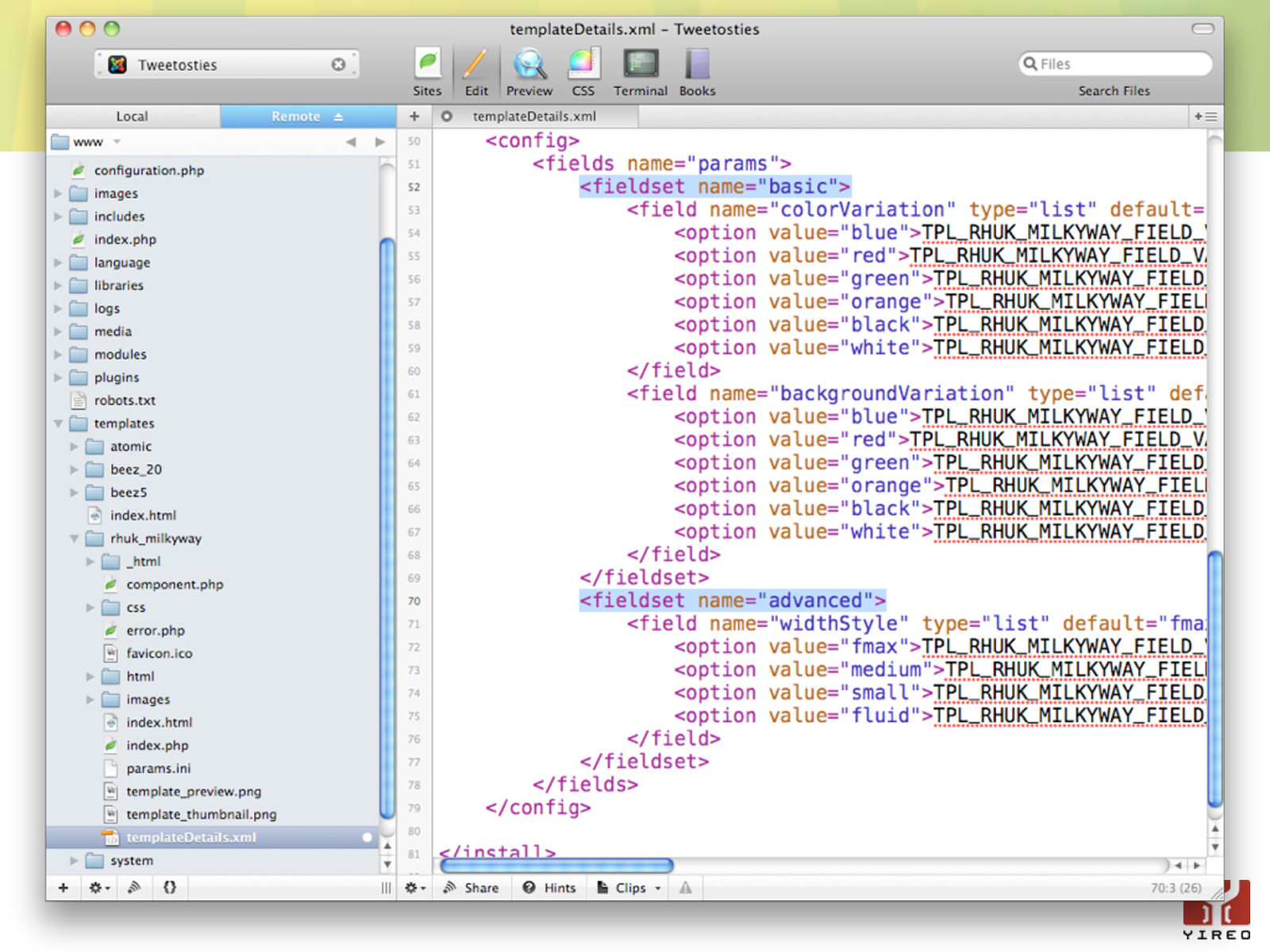Open the Preview magnifier icon
Viewport: 1270px width, 952px height.
coord(529,71)
